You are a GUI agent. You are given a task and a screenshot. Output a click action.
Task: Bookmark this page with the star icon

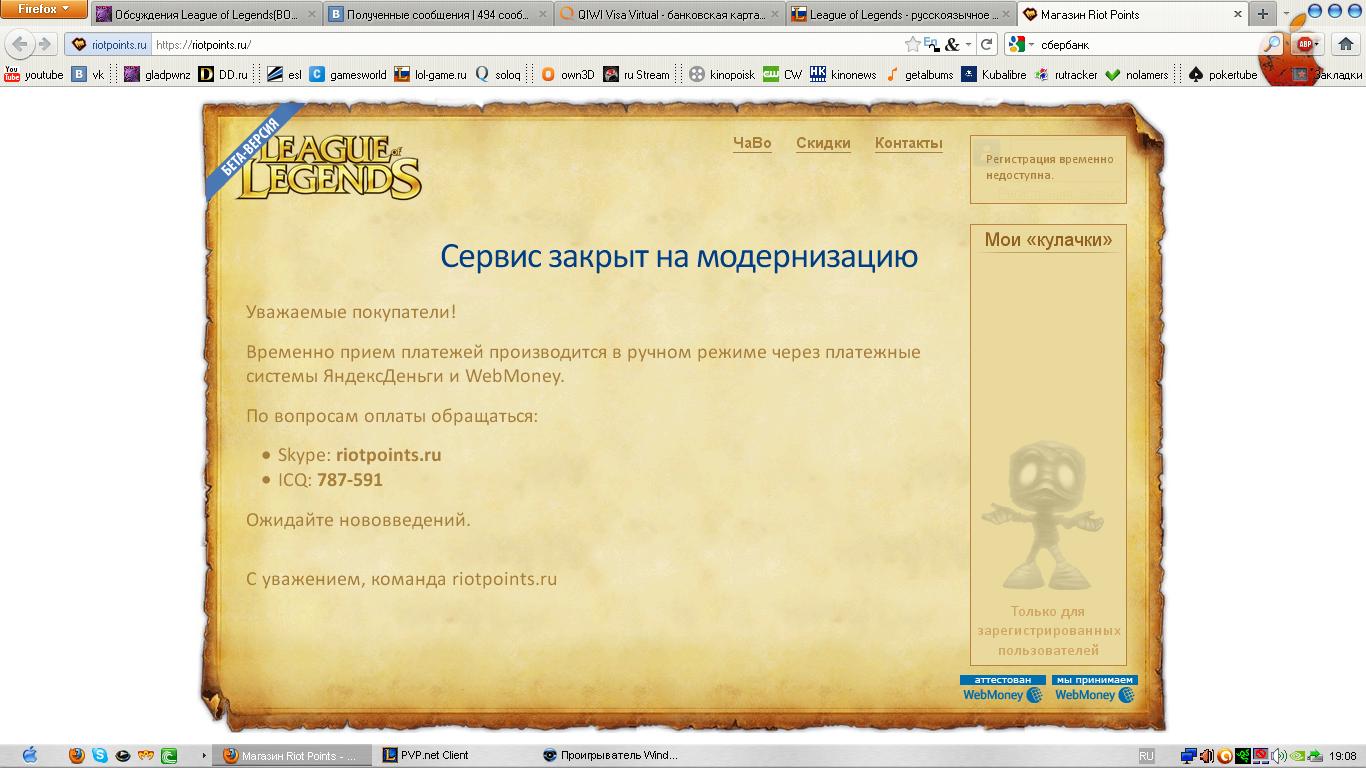912,44
